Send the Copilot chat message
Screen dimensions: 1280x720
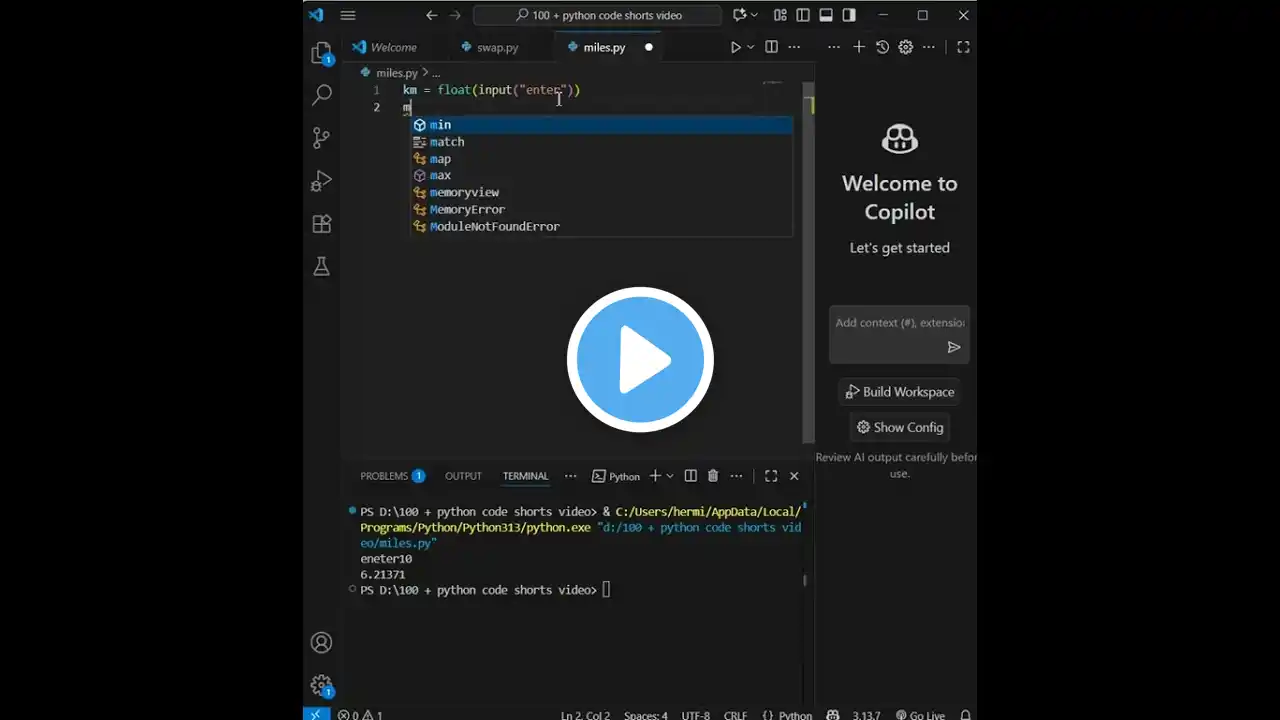pyautogui.click(x=954, y=347)
